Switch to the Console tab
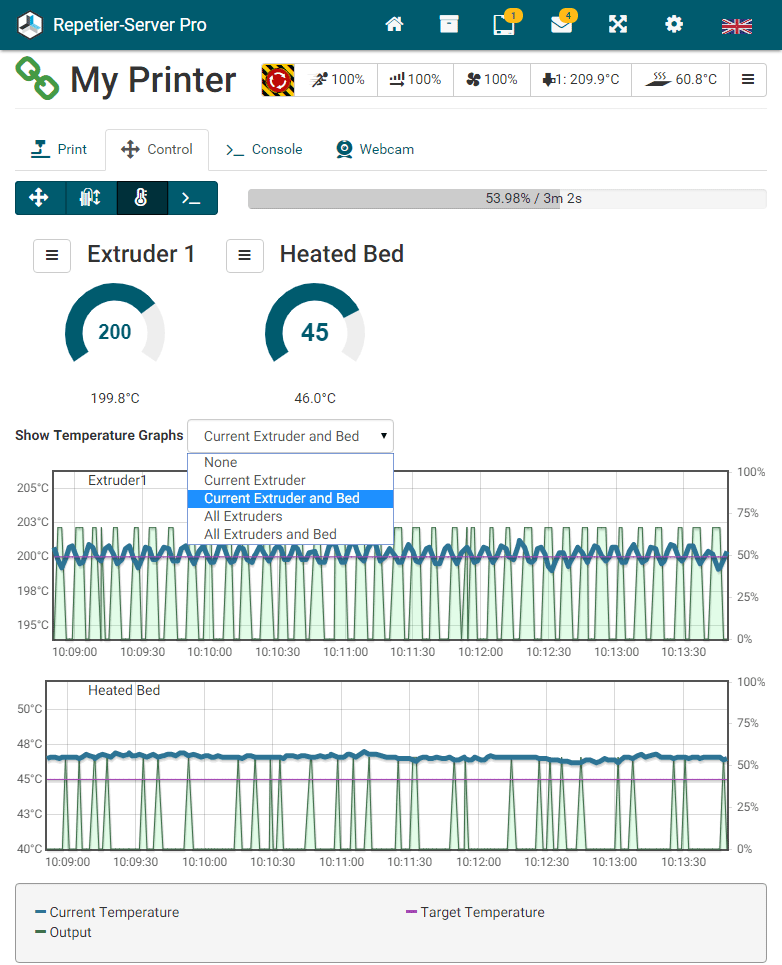The image size is (782, 965). 264,149
